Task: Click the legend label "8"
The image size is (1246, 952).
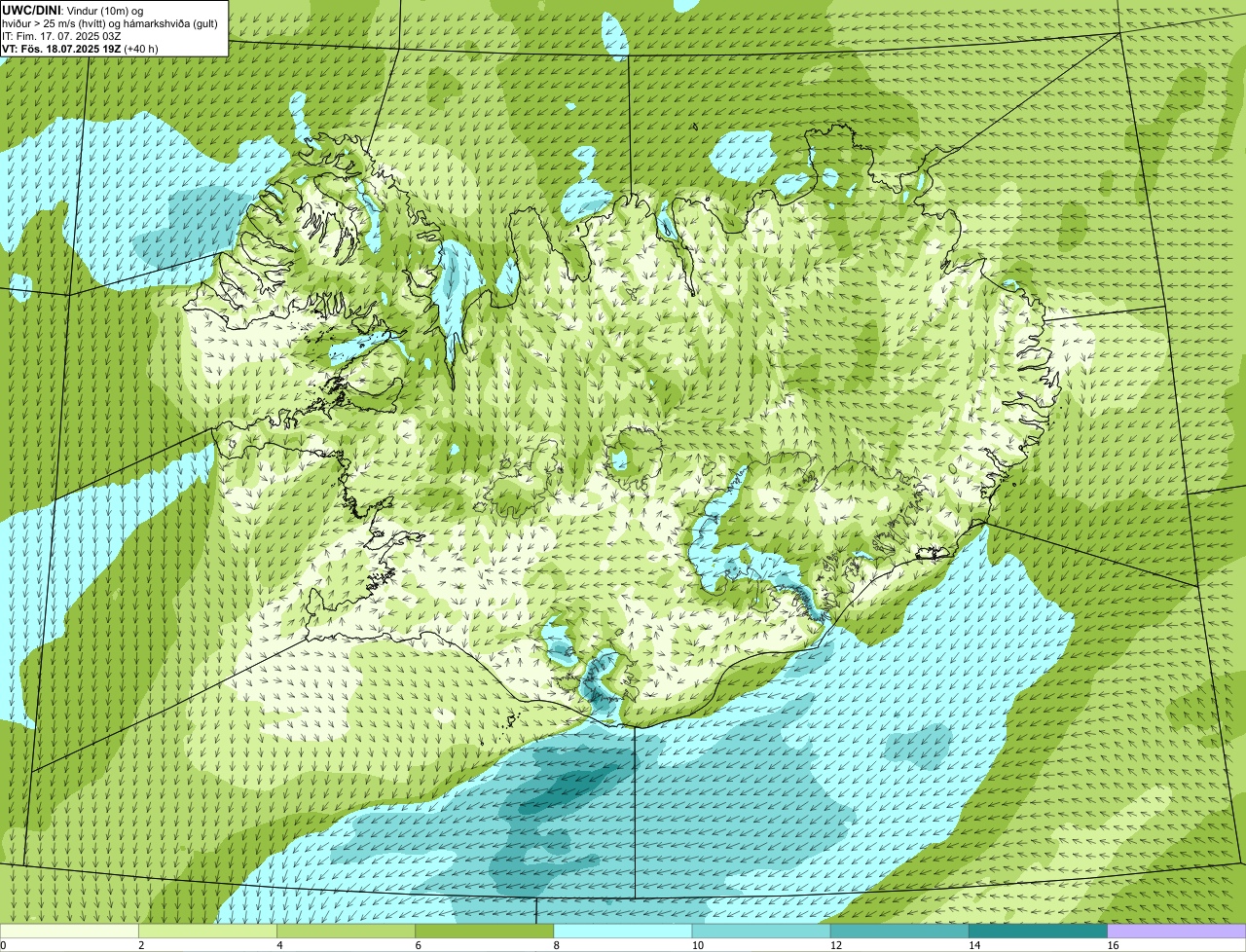Action: pos(557,945)
